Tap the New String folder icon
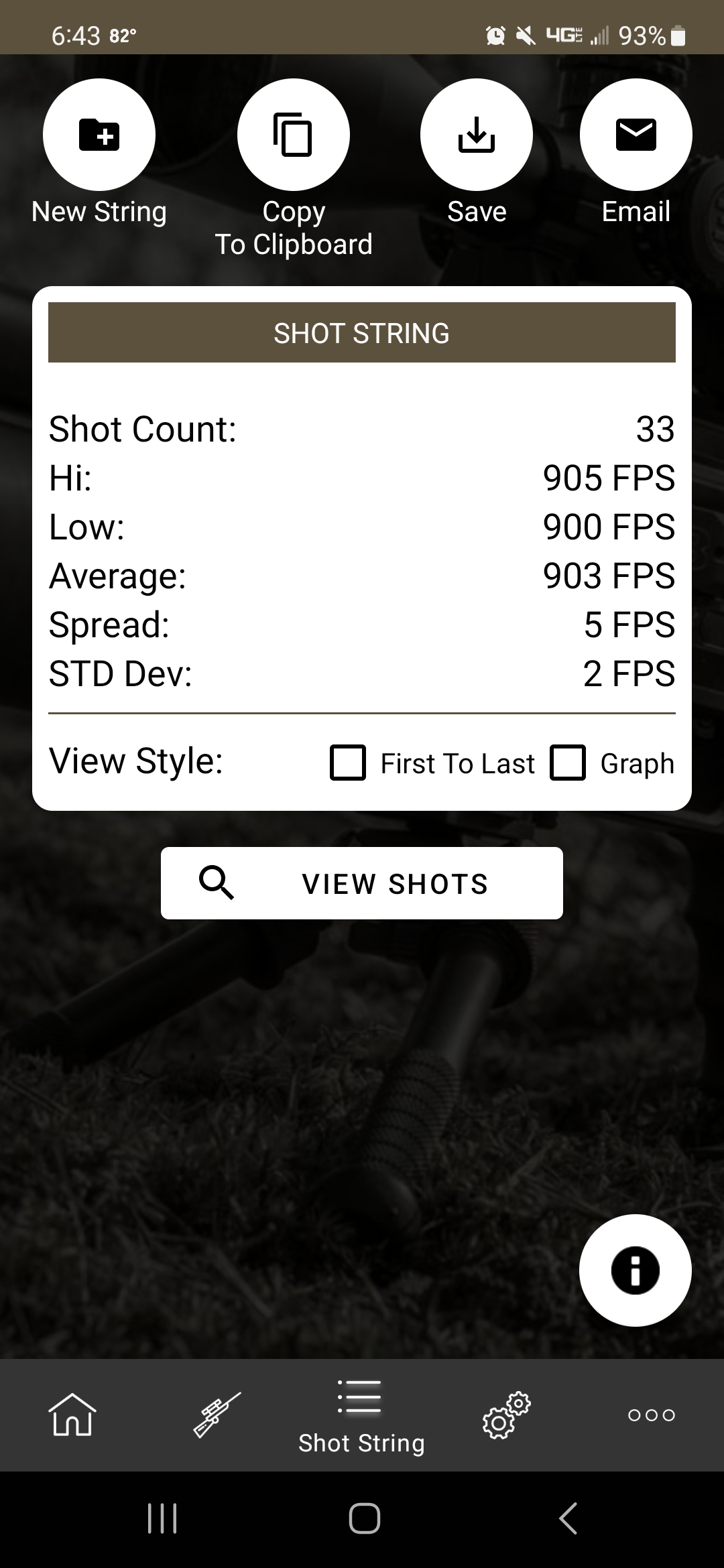 (99, 135)
